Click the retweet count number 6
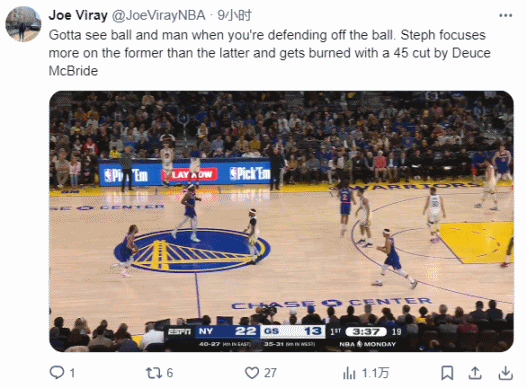Viewport: 527px width, 388px height. [170, 373]
